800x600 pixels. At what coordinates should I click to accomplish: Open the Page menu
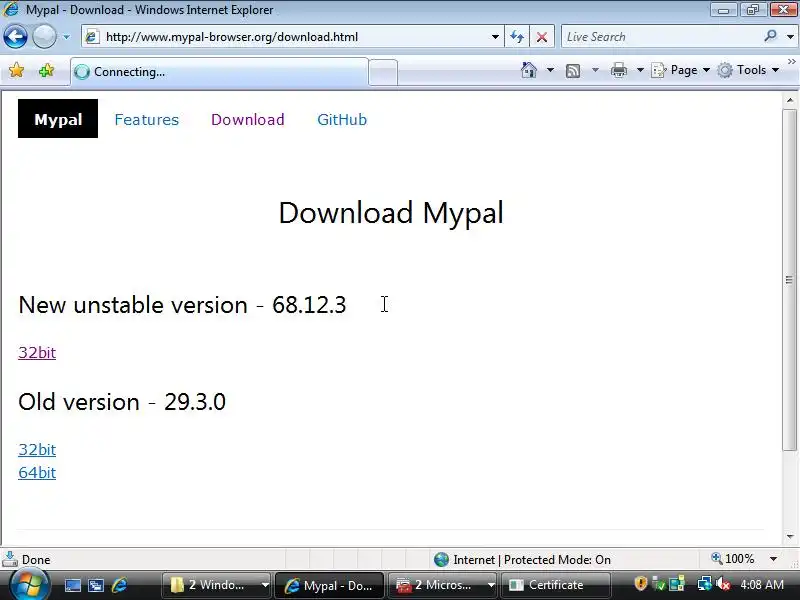[x=681, y=70]
